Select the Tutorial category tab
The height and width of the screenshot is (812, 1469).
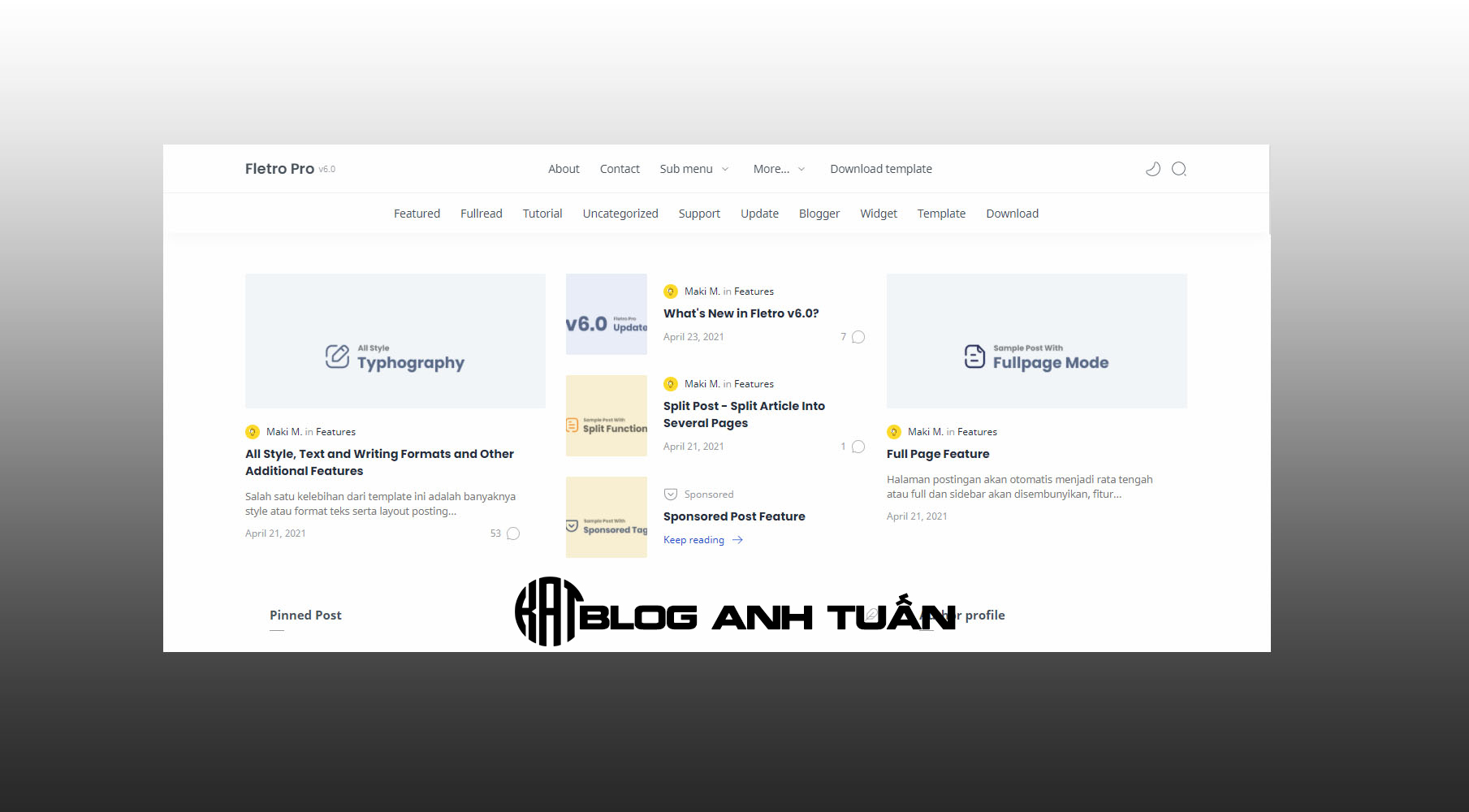(542, 214)
